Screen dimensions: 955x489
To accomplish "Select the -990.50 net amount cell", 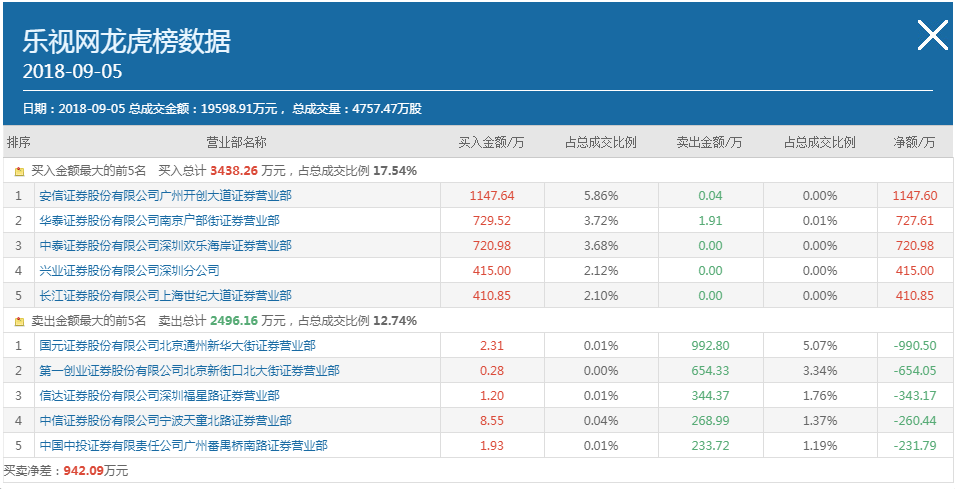I will click(x=914, y=346).
